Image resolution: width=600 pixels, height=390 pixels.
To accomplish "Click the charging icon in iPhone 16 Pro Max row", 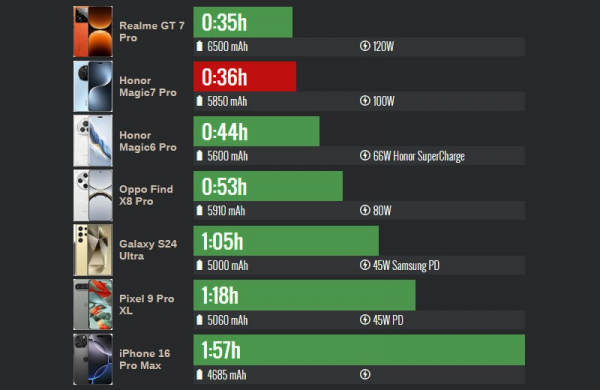I will pos(365,374).
